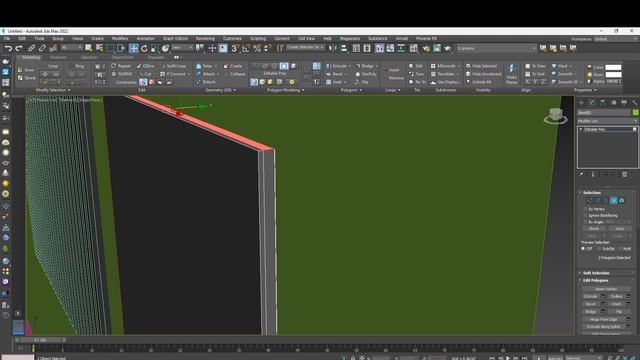Toggle the Percent Snap icon
The height and width of the screenshot is (360, 640).
(x=257, y=48)
